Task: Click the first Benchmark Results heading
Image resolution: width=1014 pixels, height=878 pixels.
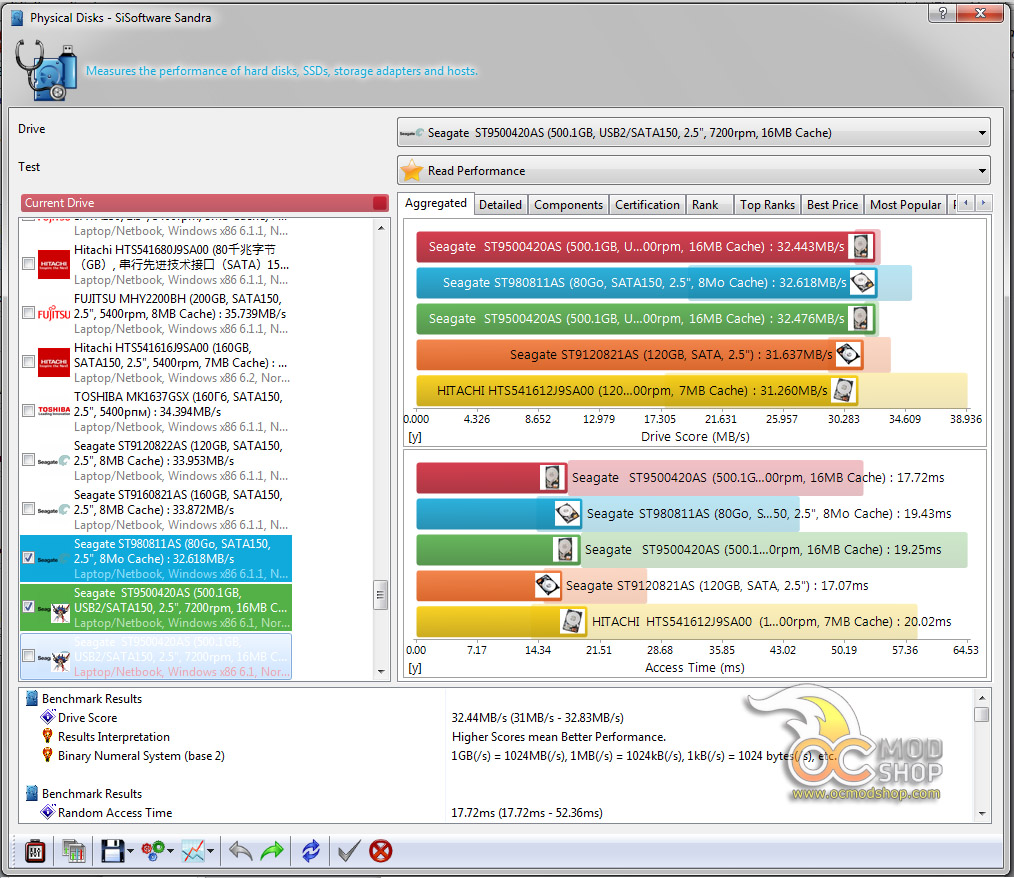Action: (x=91, y=699)
